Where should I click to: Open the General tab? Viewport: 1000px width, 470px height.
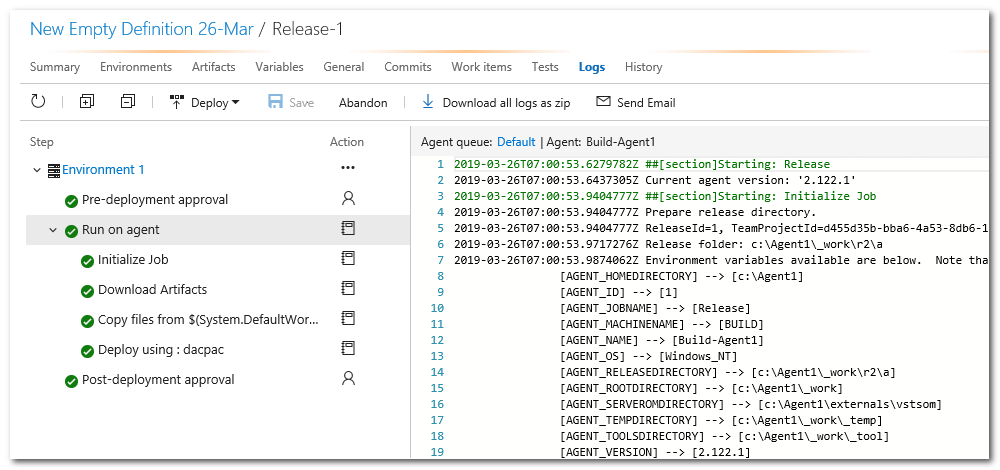pyautogui.click(x=344, y=67)
